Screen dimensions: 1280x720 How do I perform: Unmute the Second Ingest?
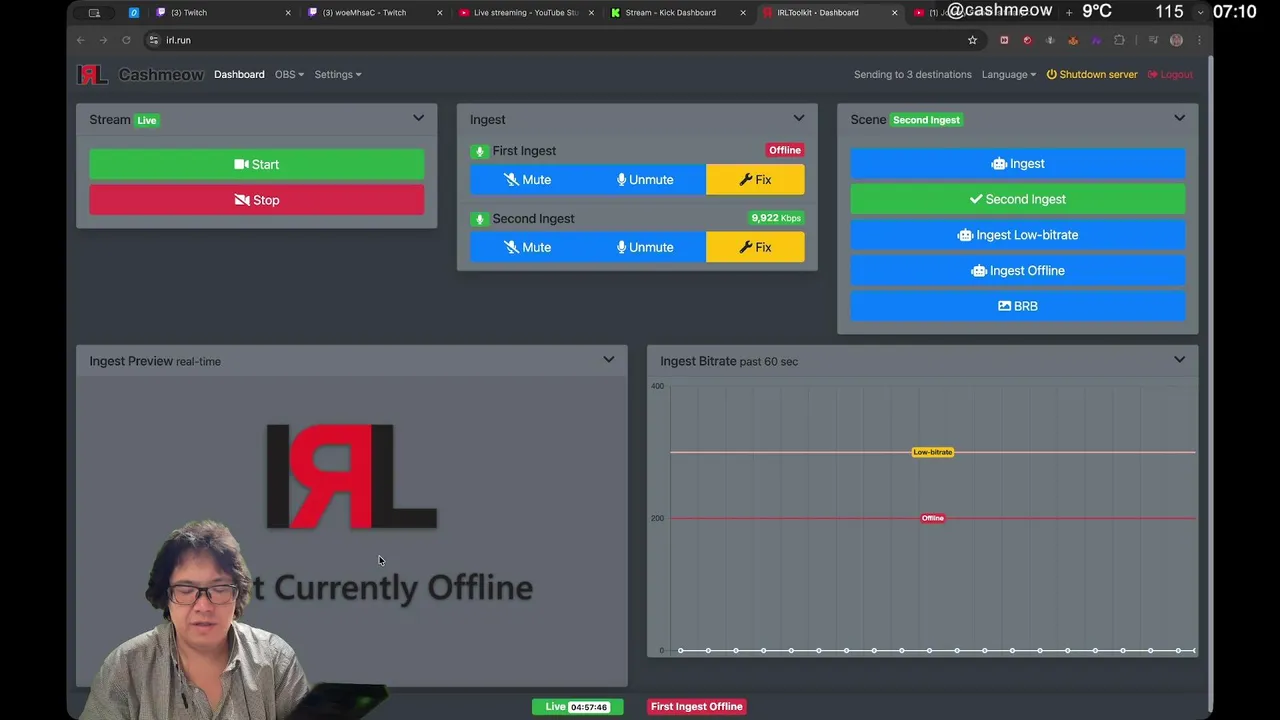645,247
